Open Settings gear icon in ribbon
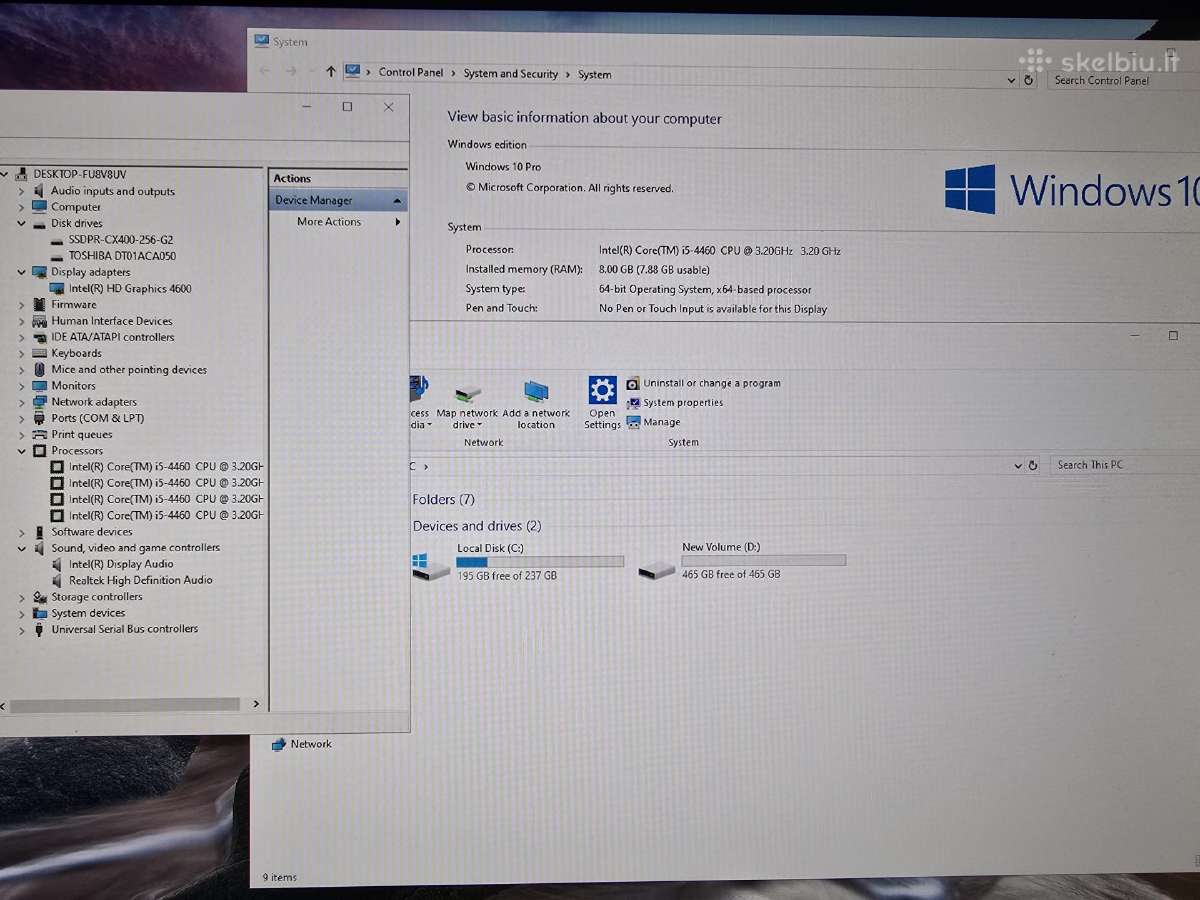Image resolution: width=1200 pixels, height=900 pixels. (602, 390)
